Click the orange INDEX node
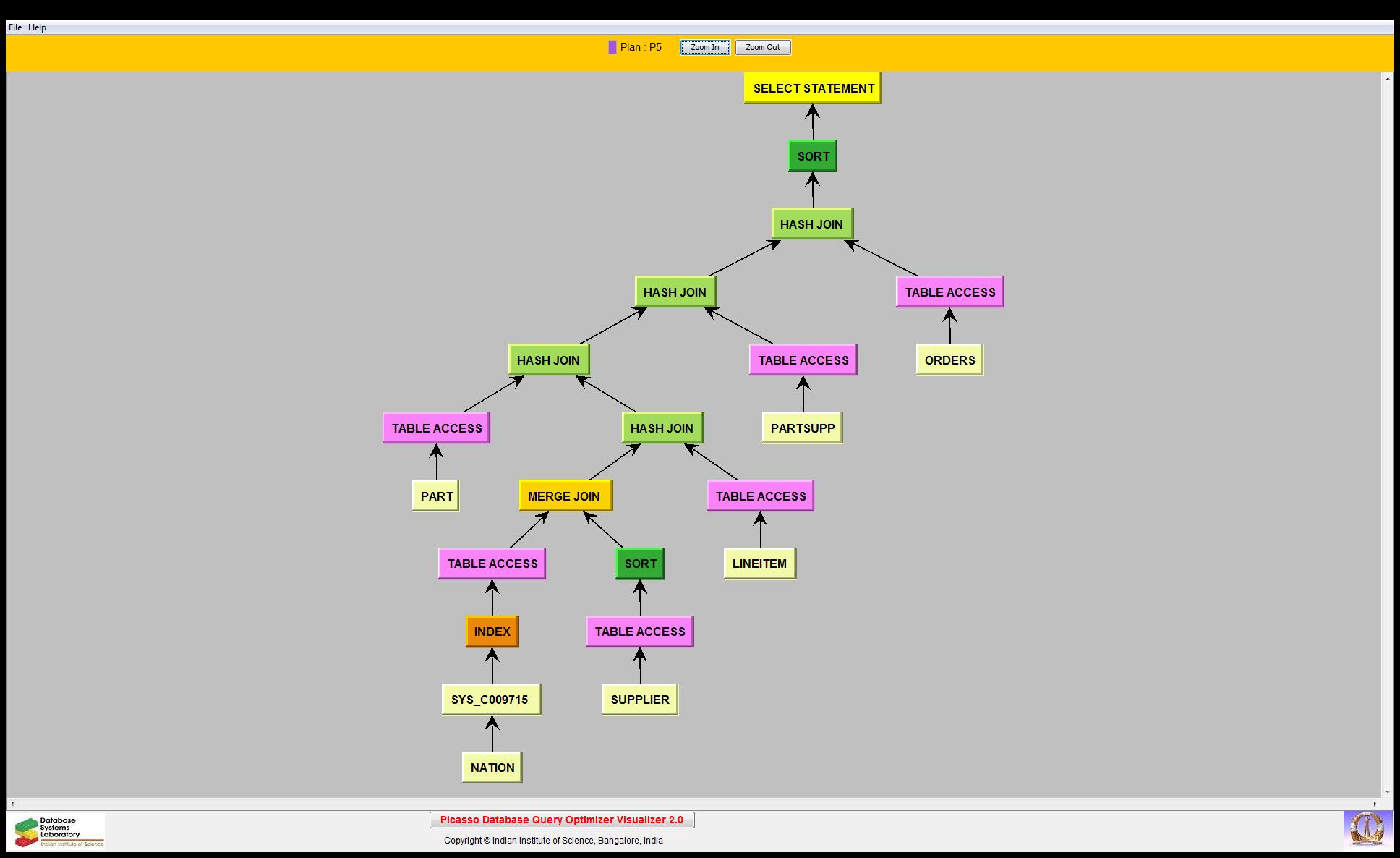 coord(492,632)
